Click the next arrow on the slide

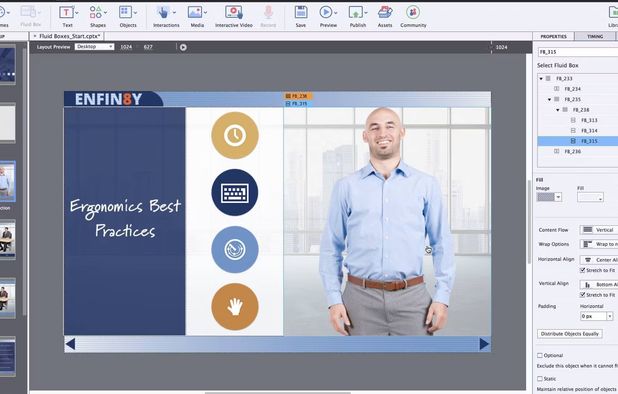(484, 344)
